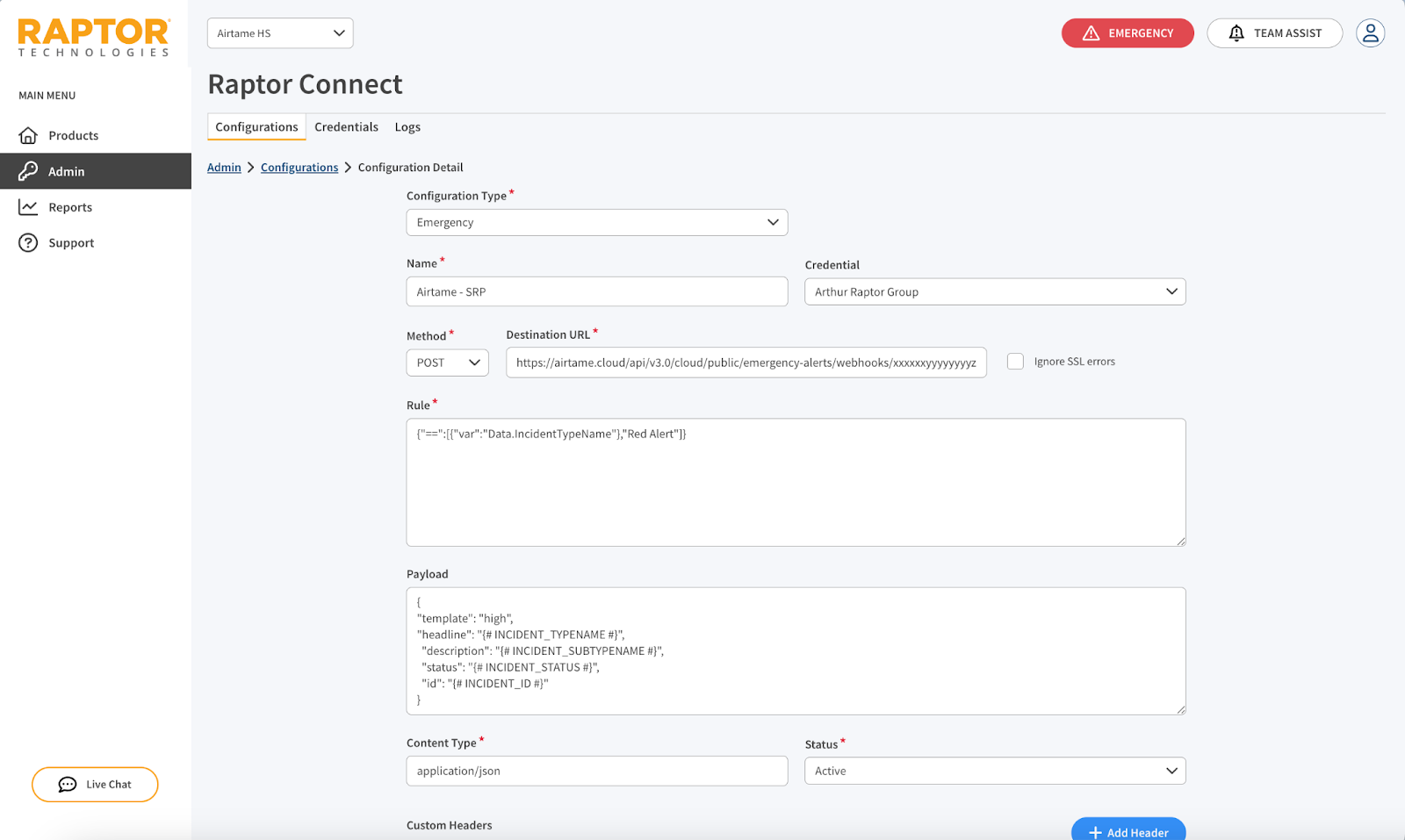Click the Reports chart icon
Image resolution: width=1405 pixels, height=840 pixels.
28,207
